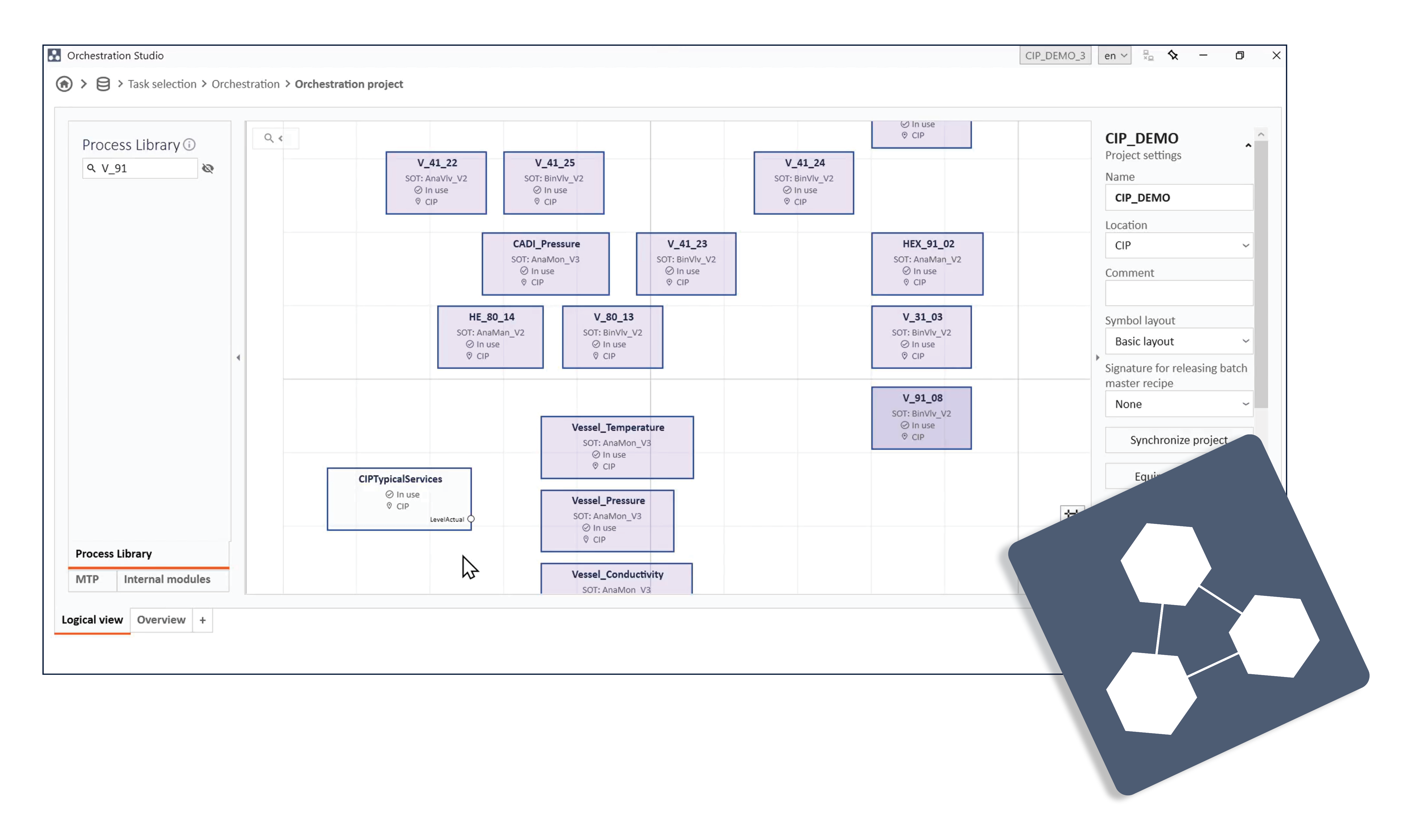
Task: Select the magnifier search icon in the canvas toolbar
Action: [x=268, y=138]
